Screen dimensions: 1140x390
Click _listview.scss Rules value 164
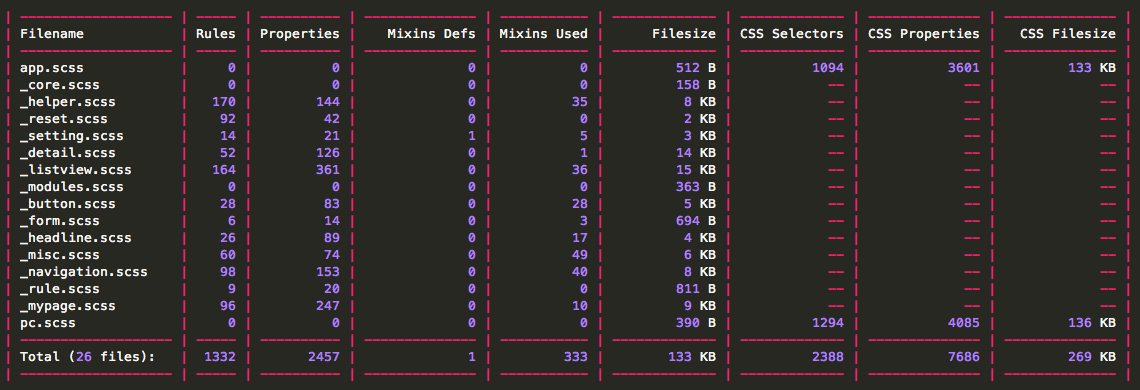224,170
